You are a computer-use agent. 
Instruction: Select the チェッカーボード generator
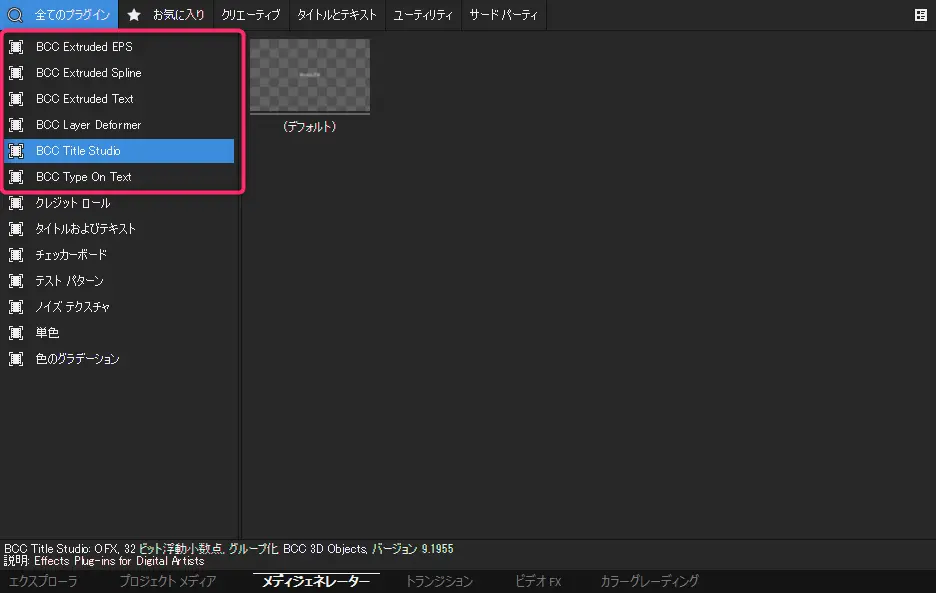119,255
